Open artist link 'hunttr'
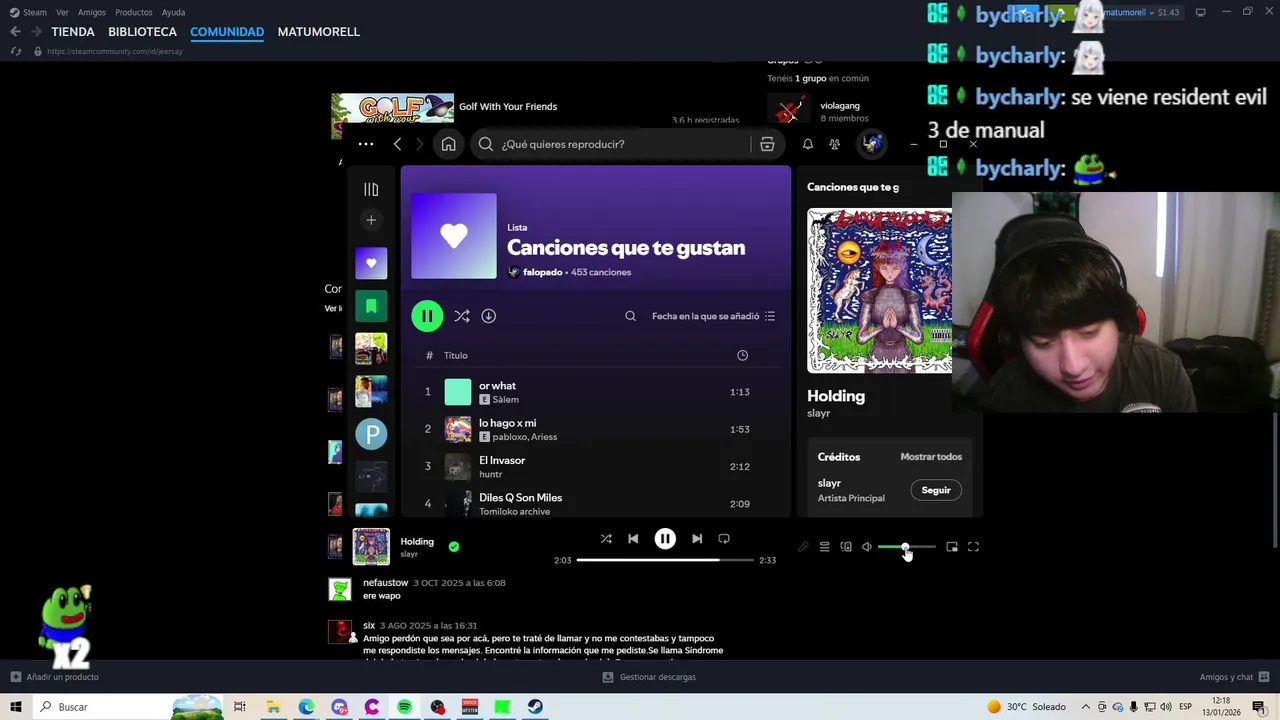This screenshot has height=720, width=1280. coord(490,474)
